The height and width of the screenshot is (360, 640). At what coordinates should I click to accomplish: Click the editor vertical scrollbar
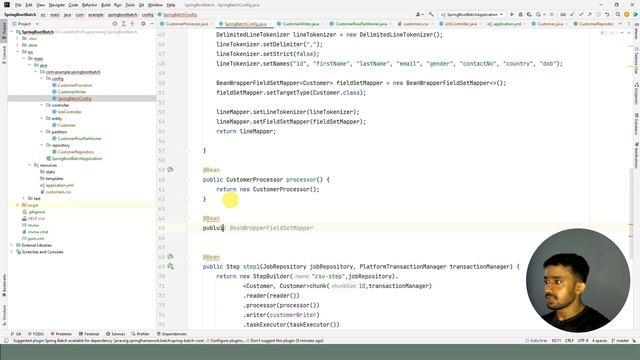631,213
